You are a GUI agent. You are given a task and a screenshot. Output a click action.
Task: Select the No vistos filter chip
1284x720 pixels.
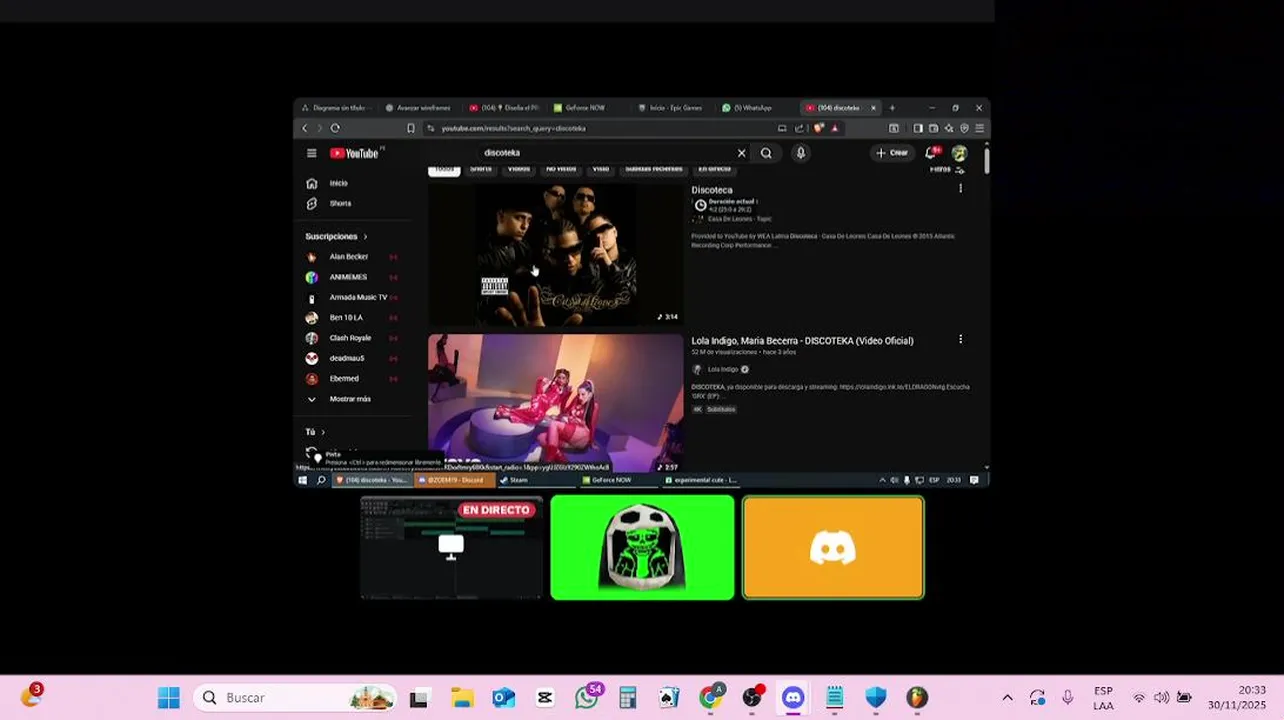(561, 169)
